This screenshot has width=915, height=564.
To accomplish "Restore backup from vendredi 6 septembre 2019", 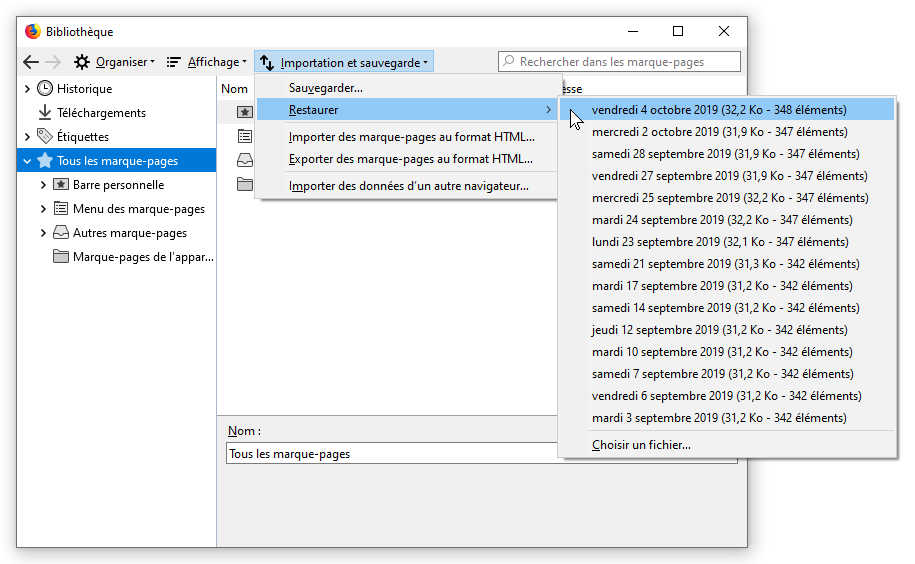I will pos(727,395).
